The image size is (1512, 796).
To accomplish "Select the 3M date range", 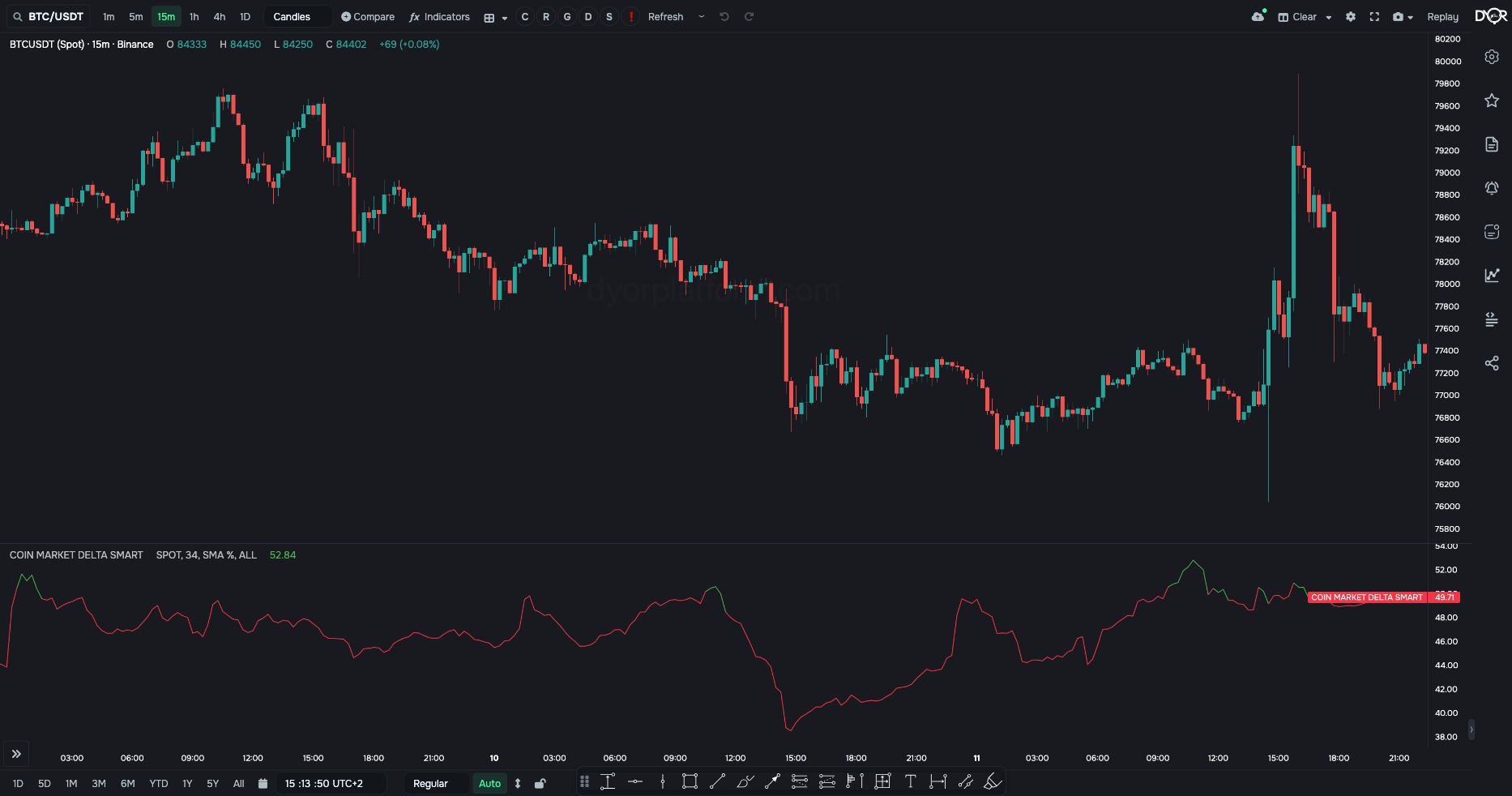I will [x=99, y=783].
